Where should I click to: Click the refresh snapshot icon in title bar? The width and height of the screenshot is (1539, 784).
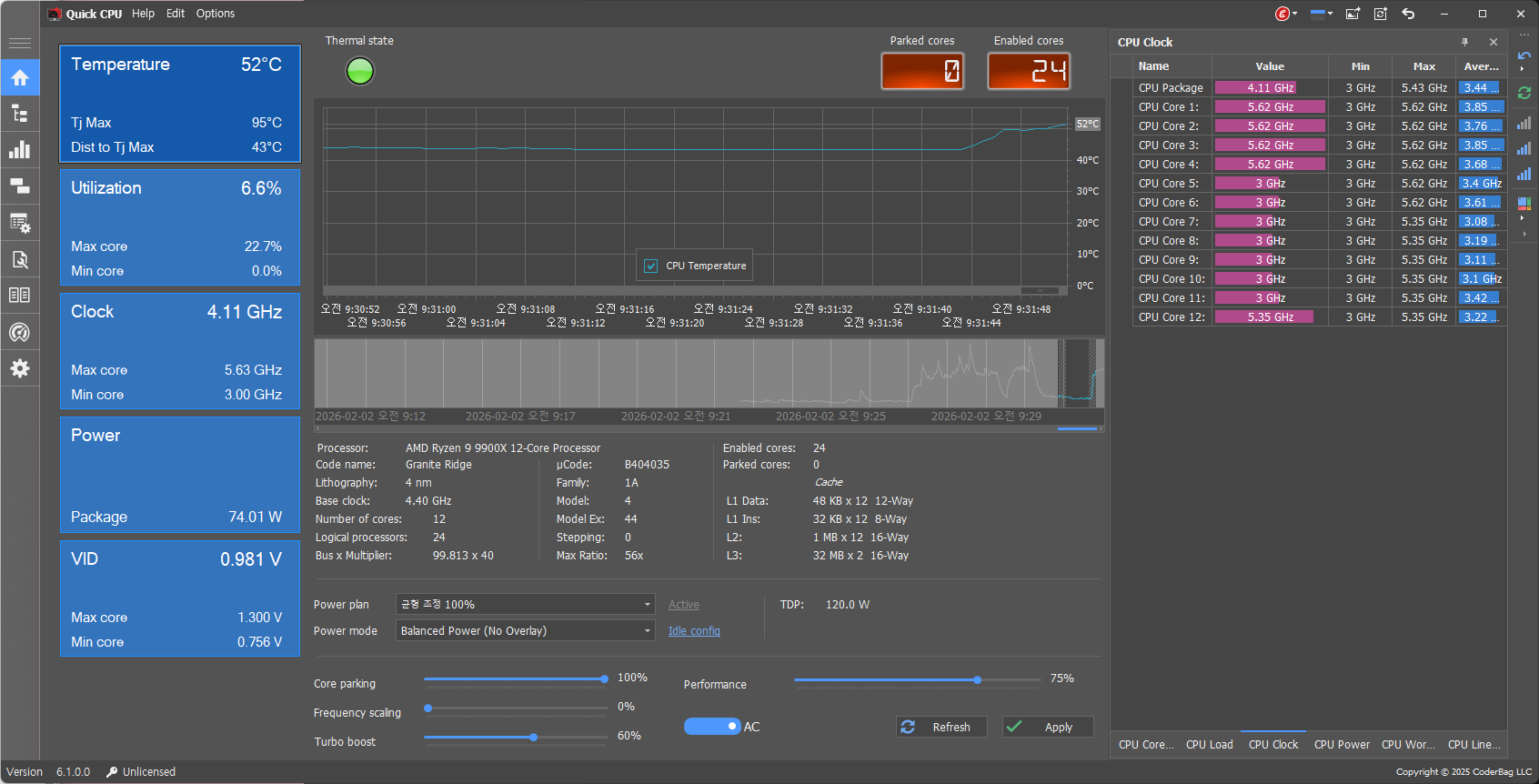click(x=1381, y=14)
